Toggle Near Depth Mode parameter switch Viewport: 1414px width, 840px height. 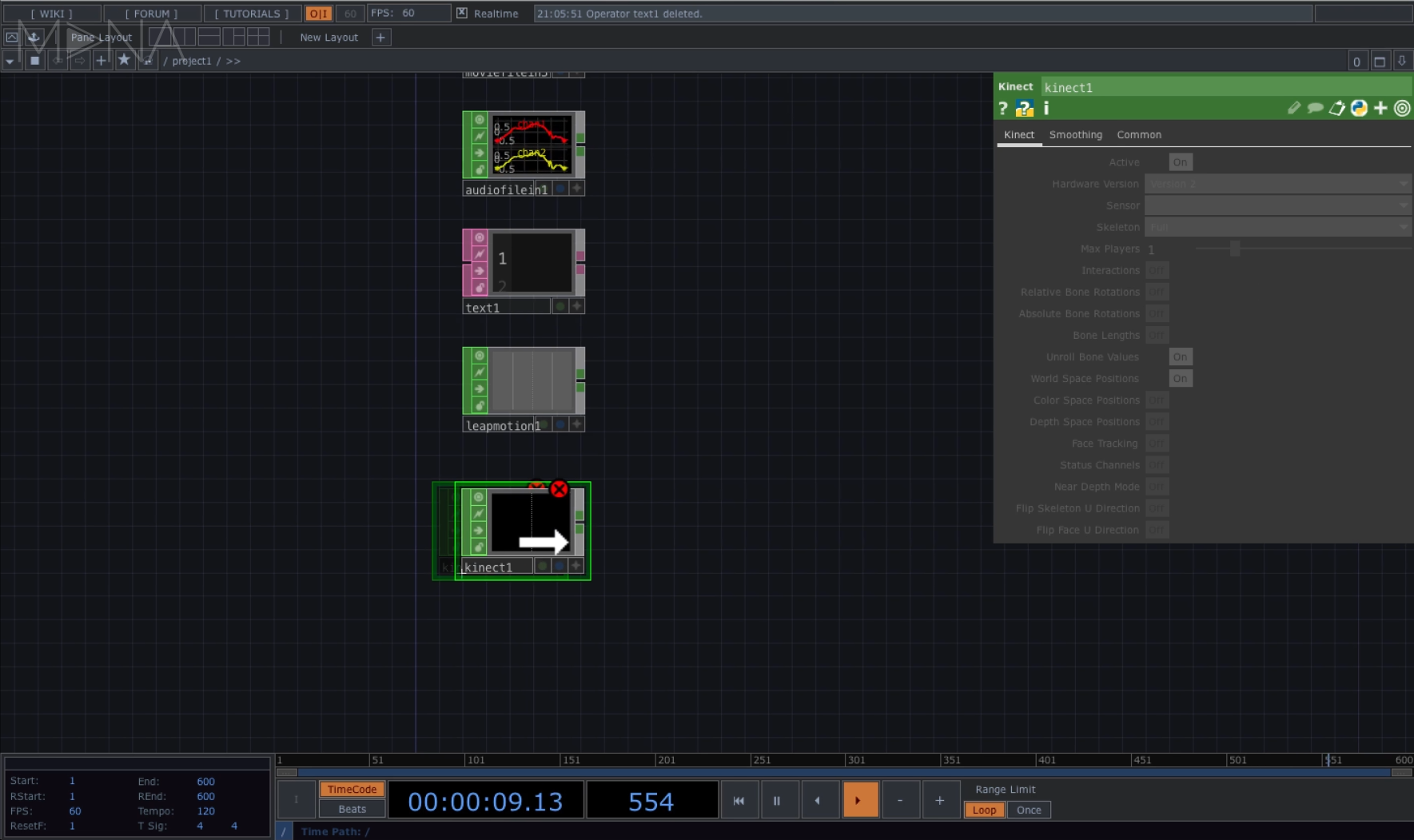click(1157, 487)
